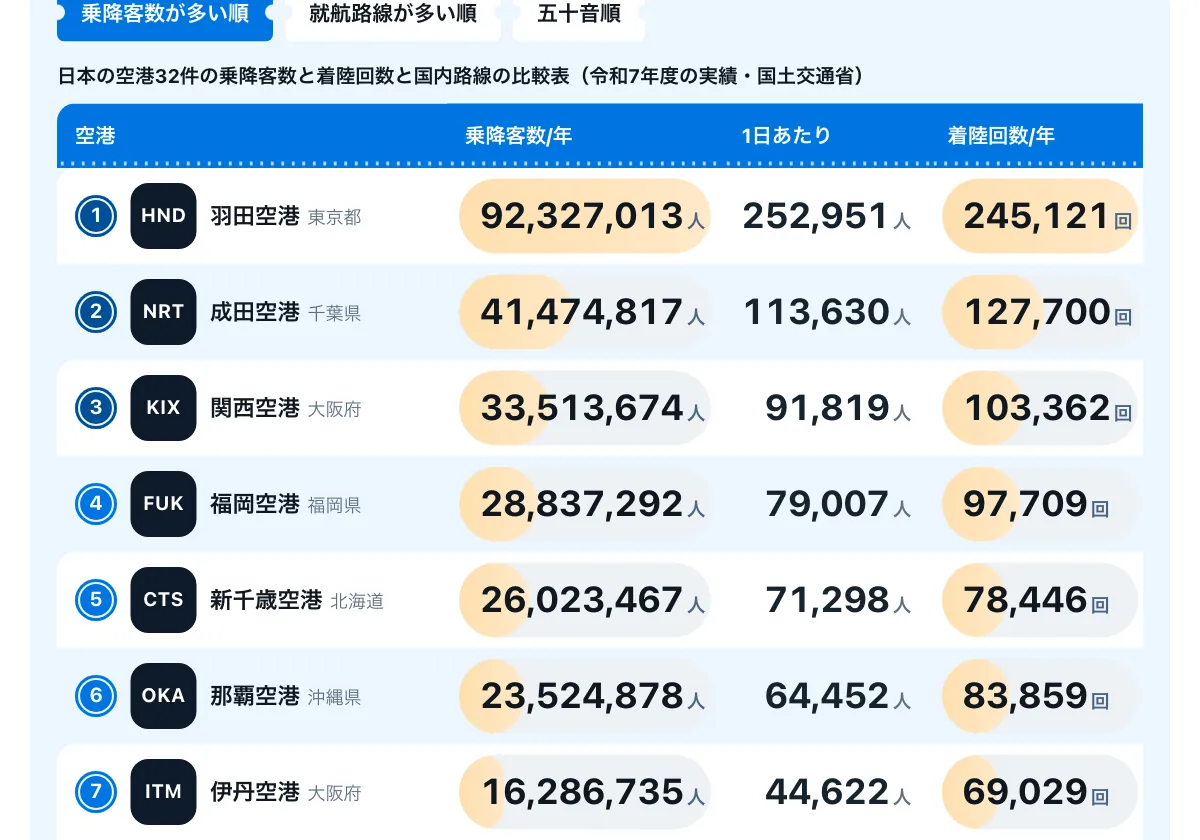Click the 着陸回数/年 column header

click(1001, 135)
